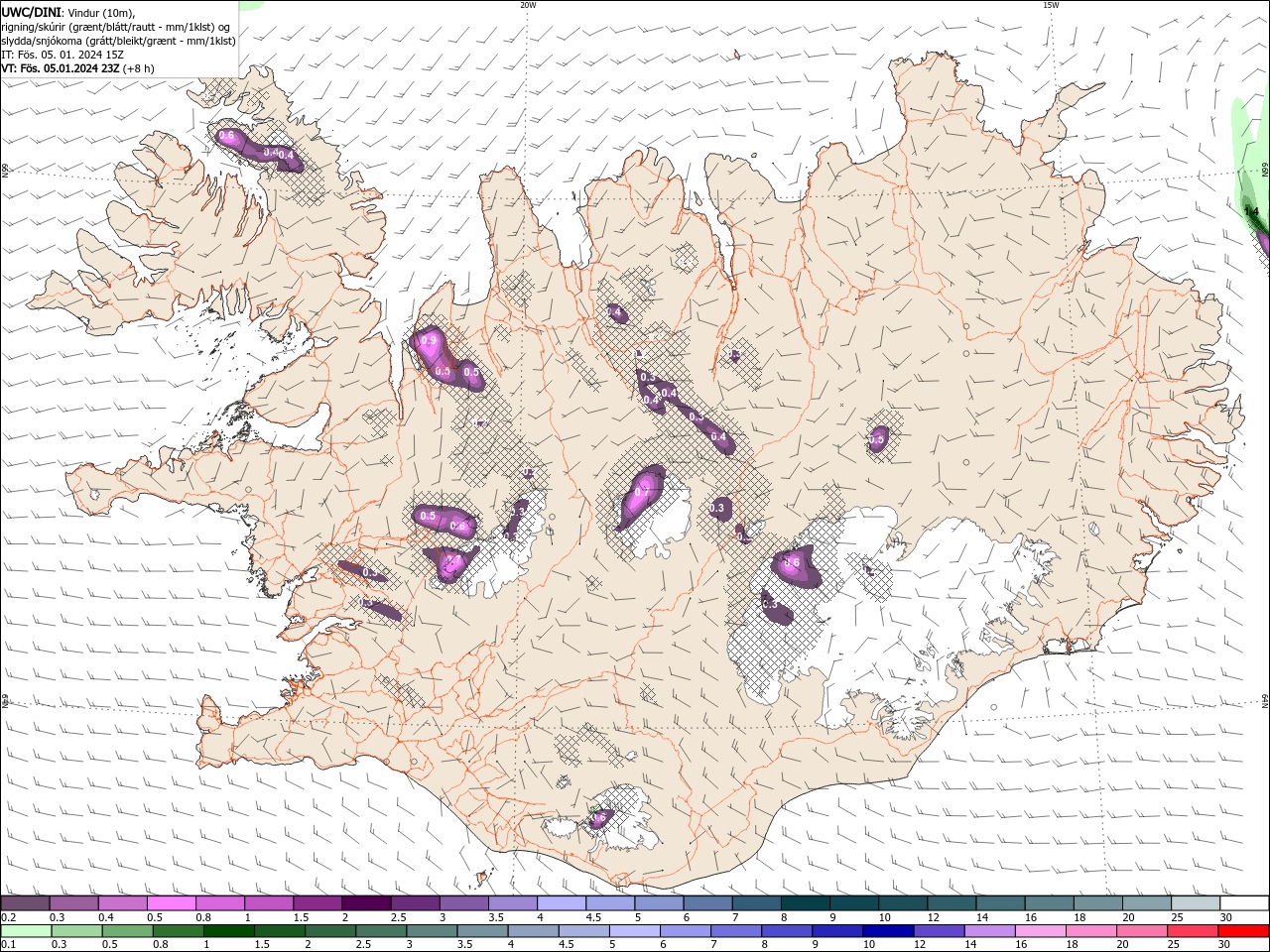Click the 'IT: Fös. 05. 01. 2024 15Z' line
Image resolution: width=1270 pixels, height=952 pixels.
(63, 55)
